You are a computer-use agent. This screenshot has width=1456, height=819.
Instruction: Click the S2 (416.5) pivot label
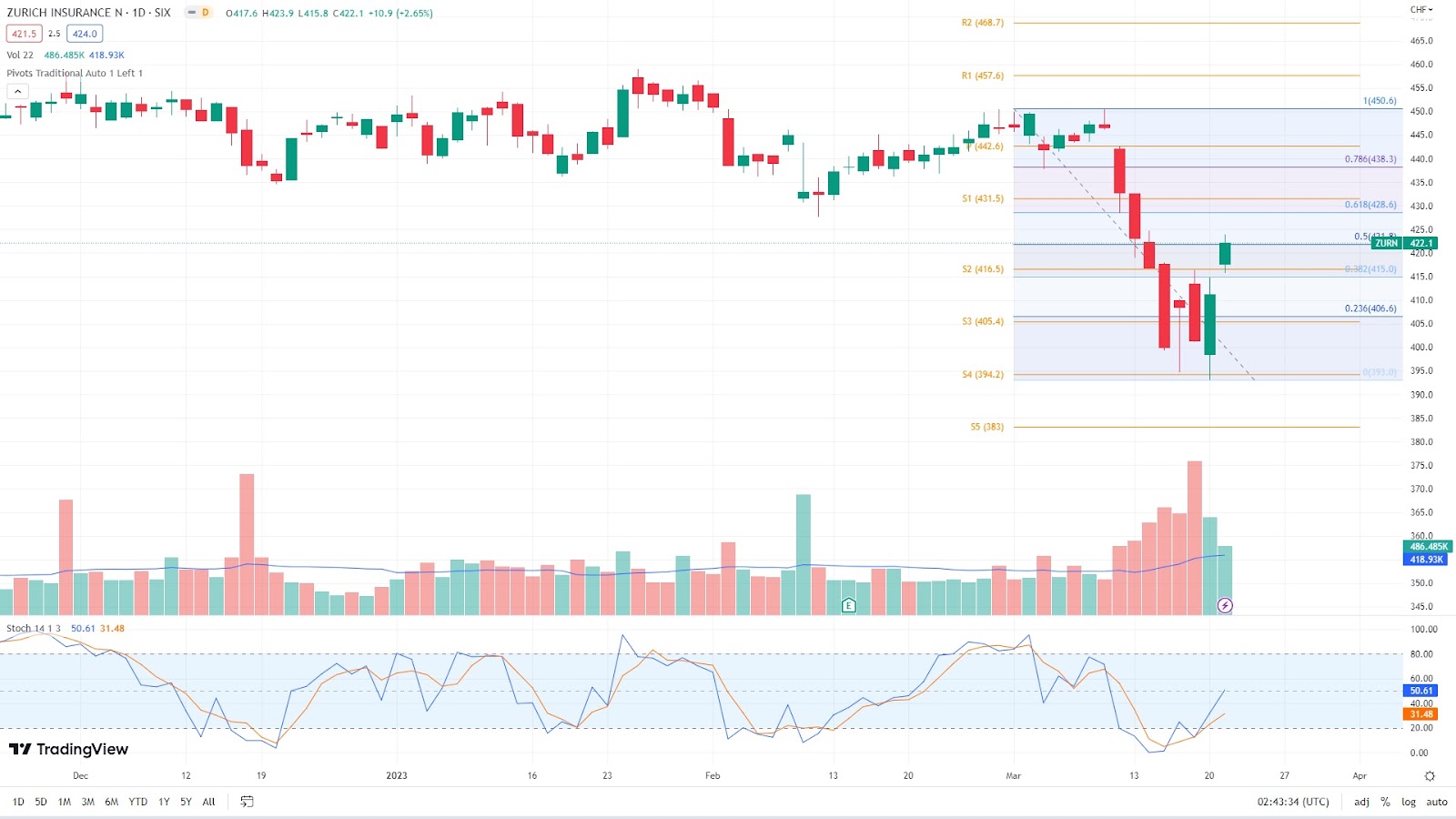983,269
